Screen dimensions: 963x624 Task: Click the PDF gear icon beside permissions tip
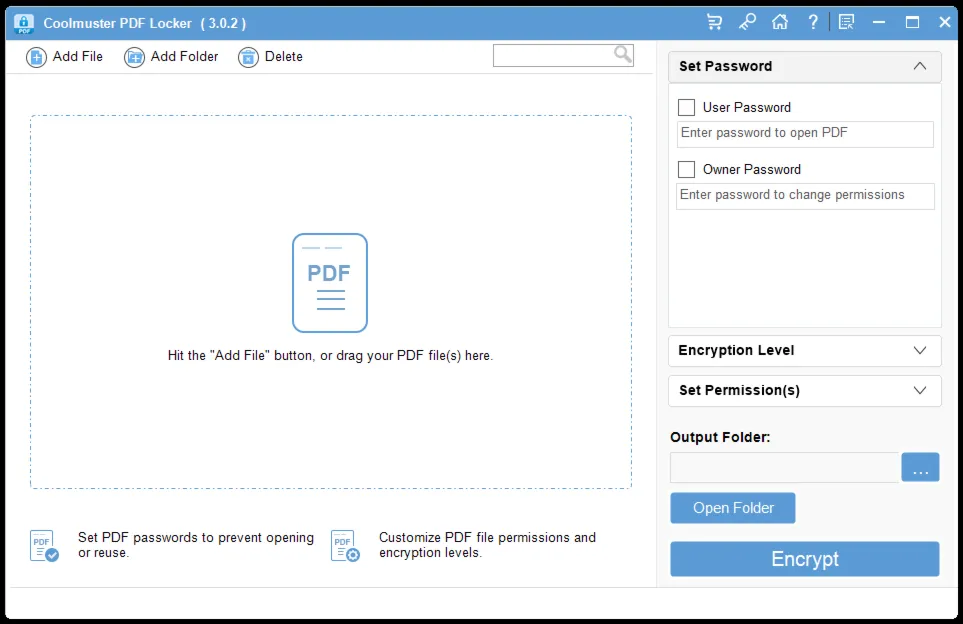pos(345,545)
